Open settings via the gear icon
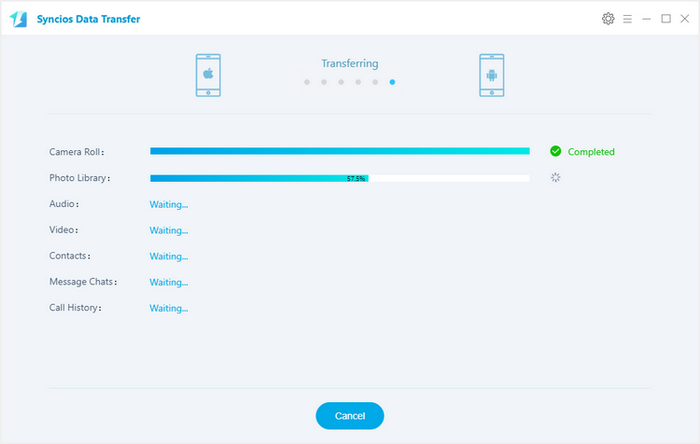700x444 pixels. tap(608, 19)
